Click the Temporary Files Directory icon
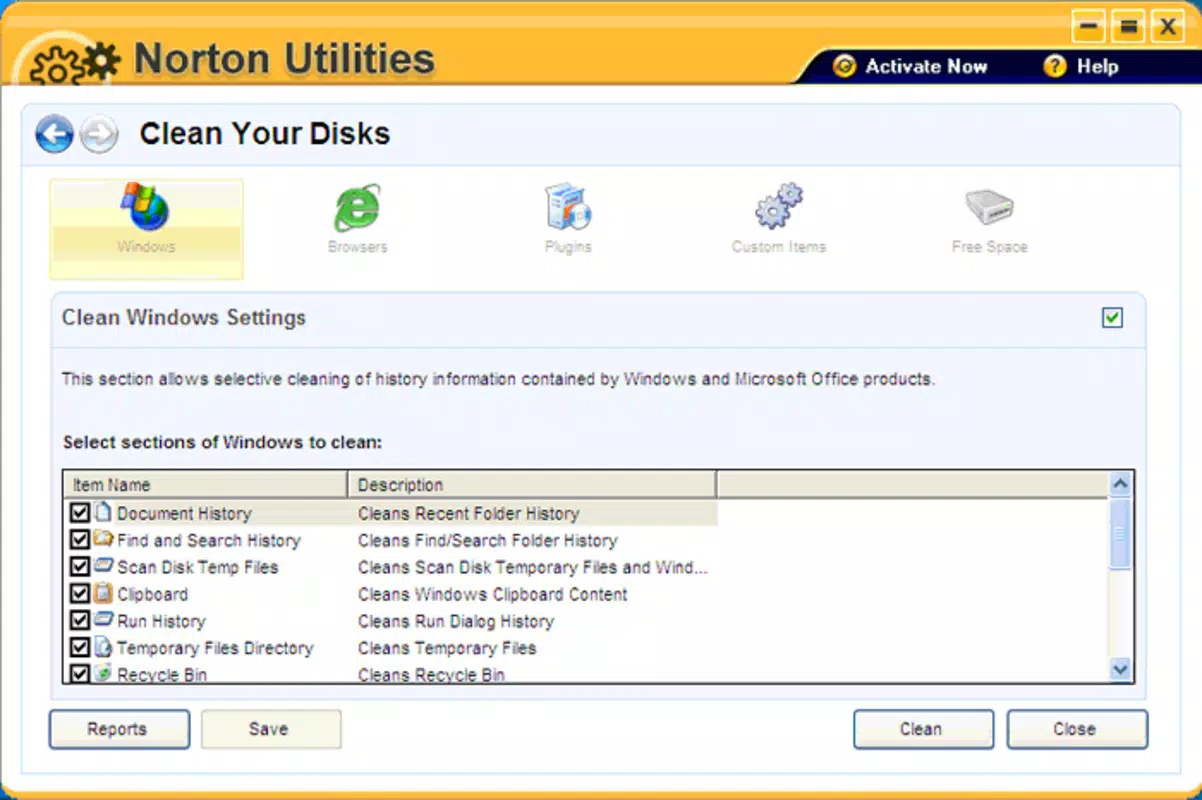This screenshot has height=800, width=1202. coord(103,647)
